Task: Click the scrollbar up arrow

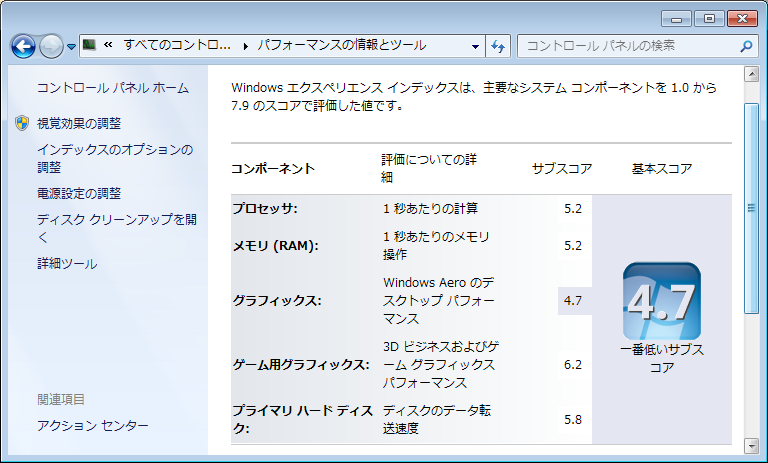Action: coord(751,74)
